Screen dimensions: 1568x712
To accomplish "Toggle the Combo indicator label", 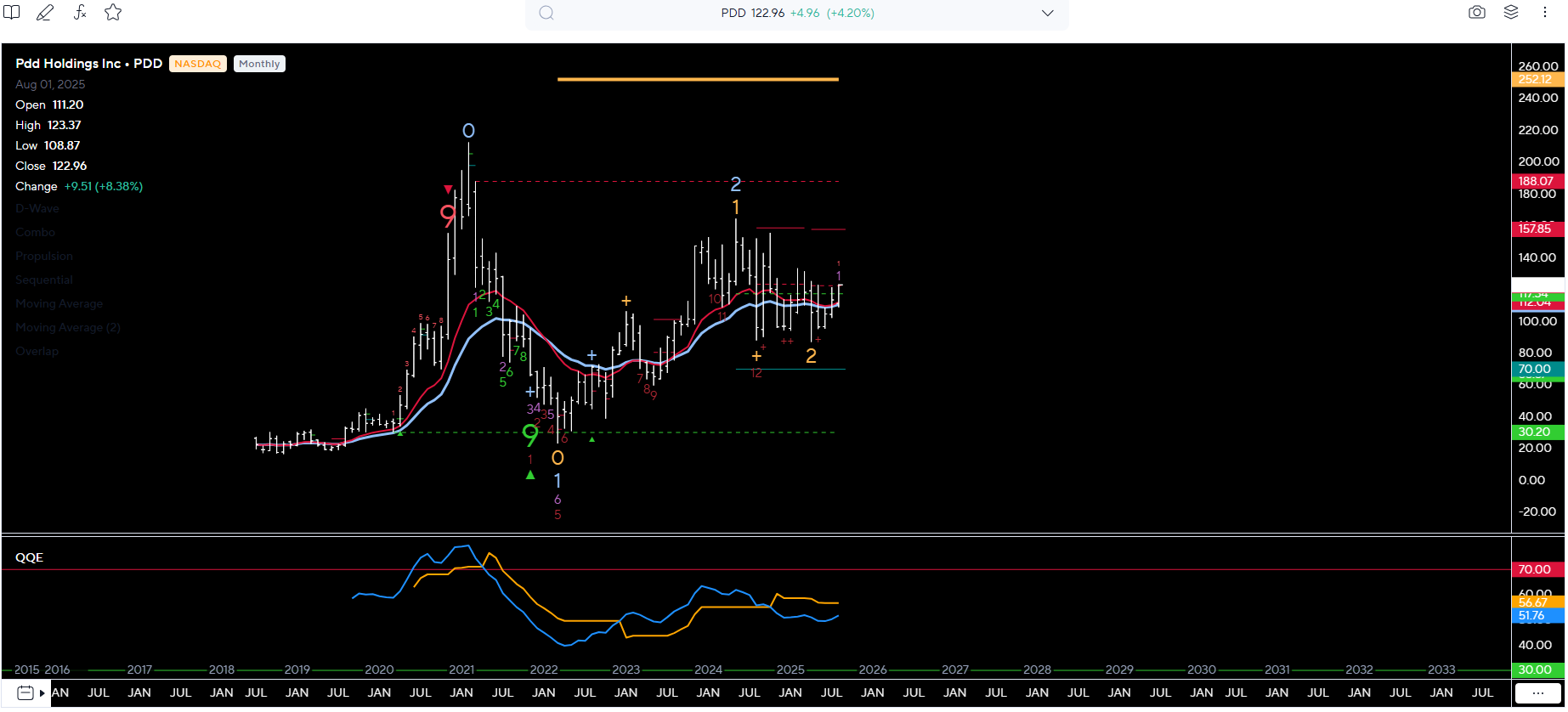I will click(x=35, y=233).
